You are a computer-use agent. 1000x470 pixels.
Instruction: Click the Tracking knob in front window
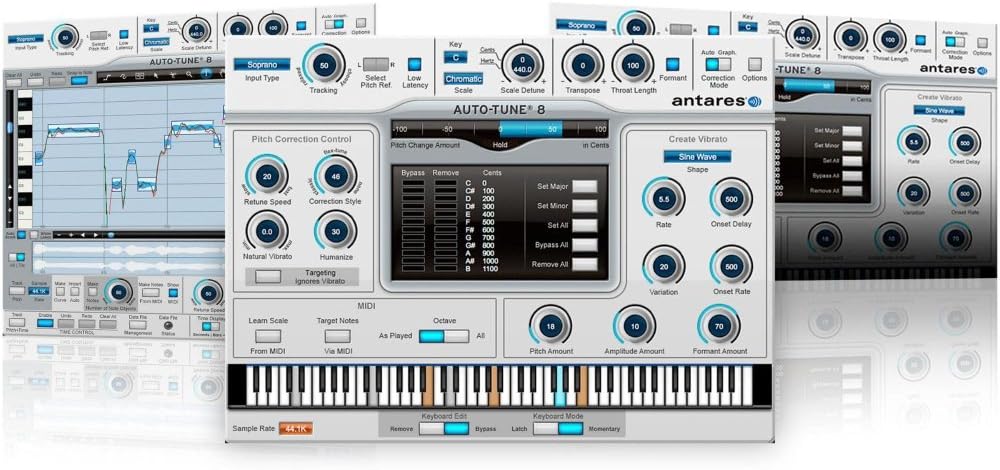coord(324,65)
